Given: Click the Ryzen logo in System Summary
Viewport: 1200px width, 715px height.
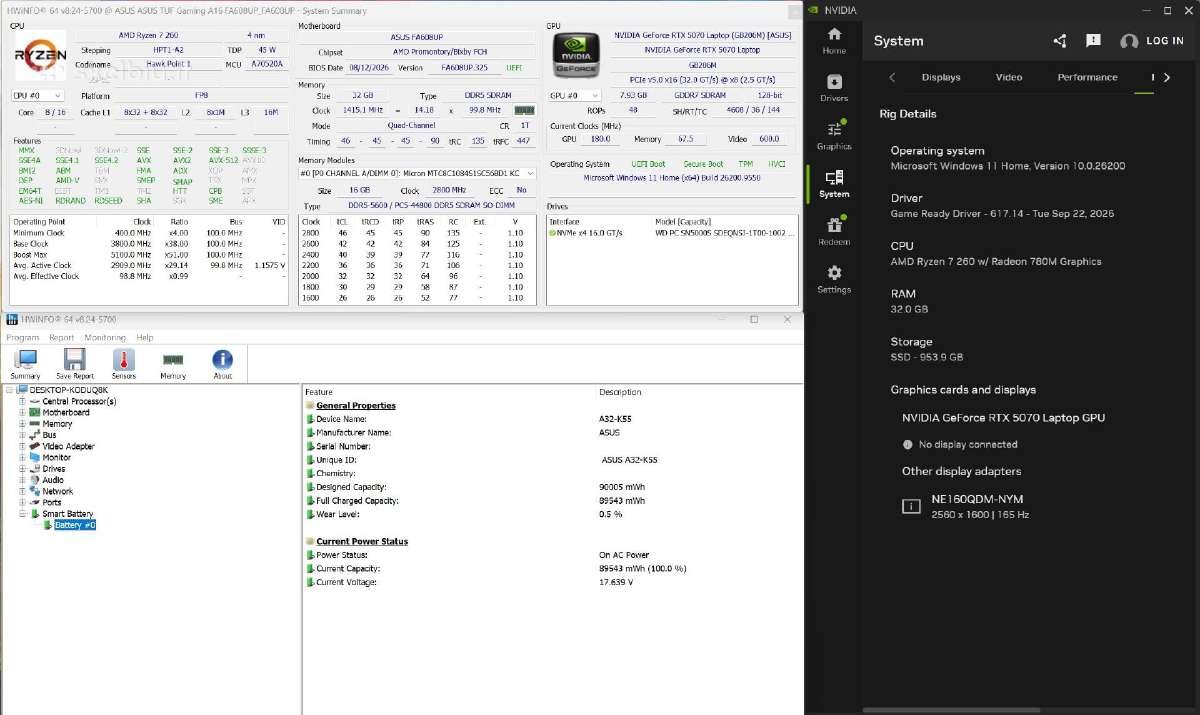Looking at the screenshot, I should click(x=40, y=56).
